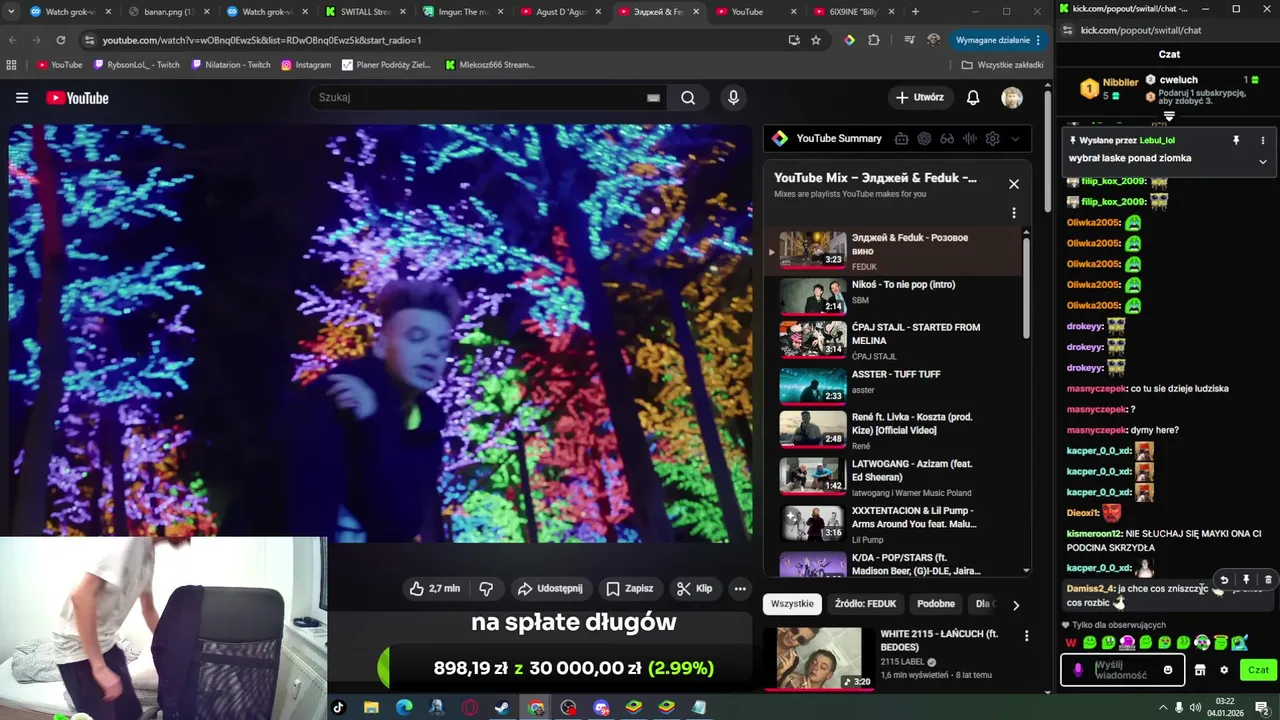Open WHITE 2115 - ŁAŃCUCH video thumbnail

(819, 657)
